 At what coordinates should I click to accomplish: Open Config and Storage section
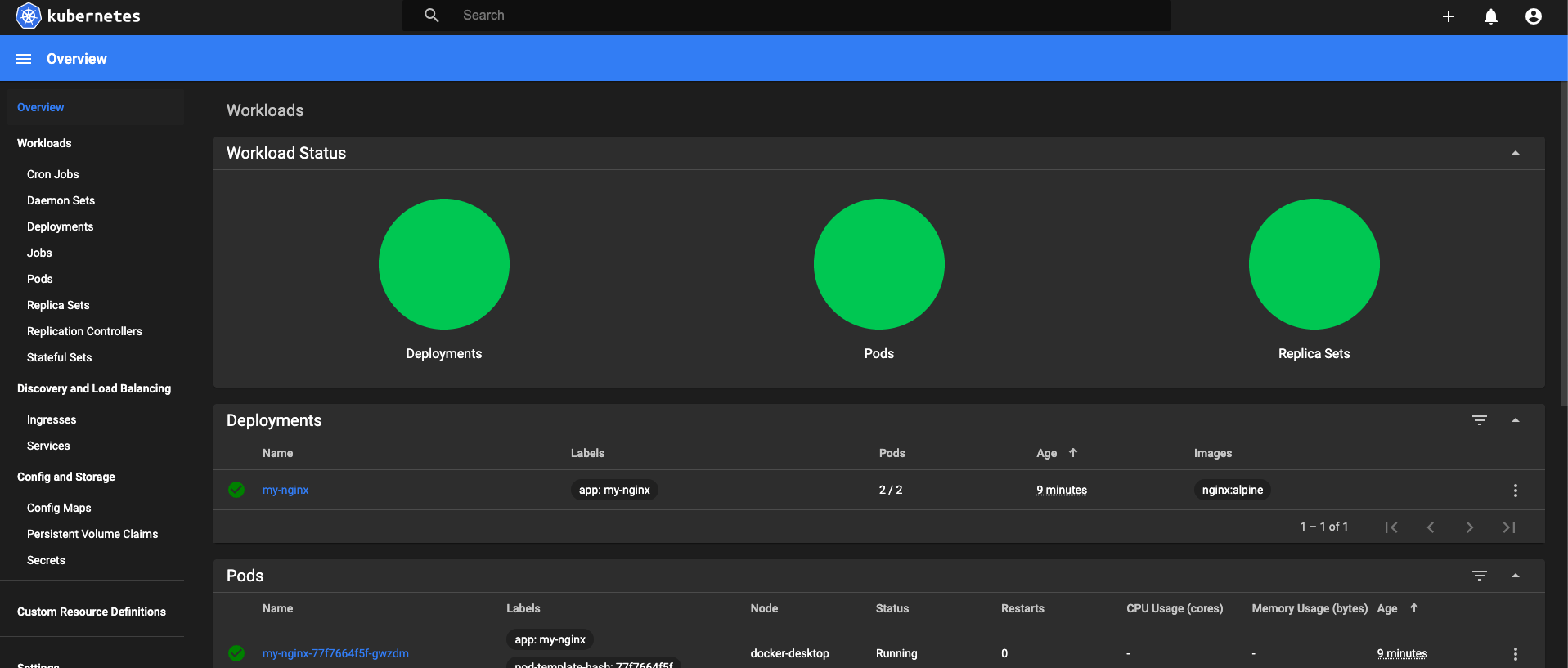point(66,477)
